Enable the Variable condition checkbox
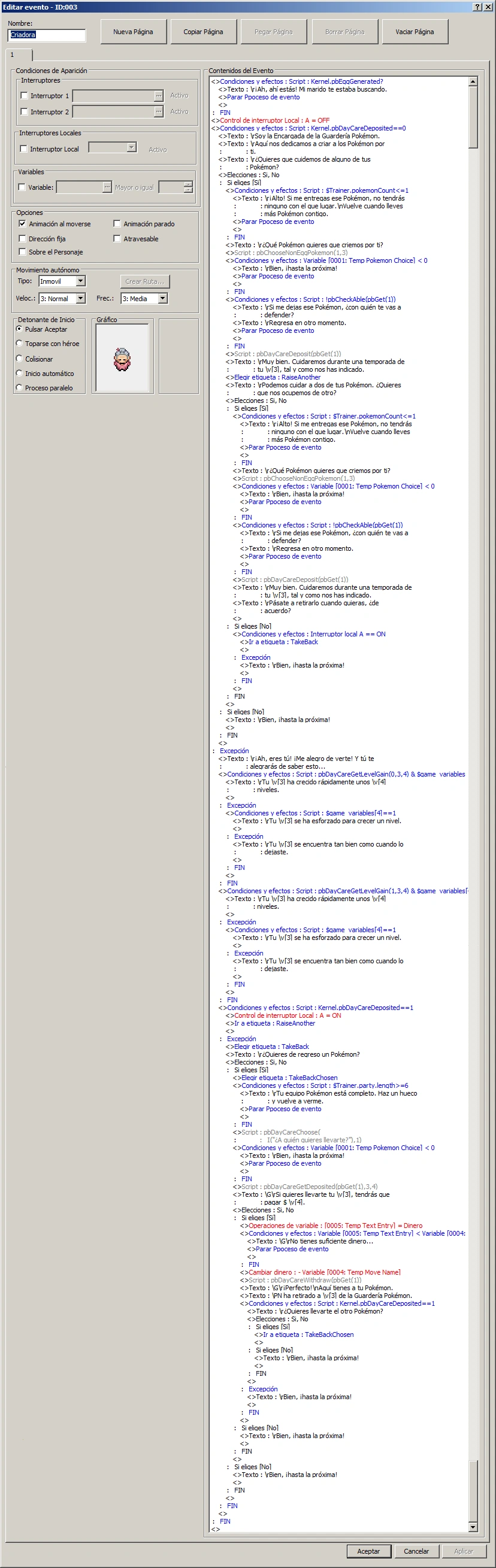The image size is (496, 1568). (22, 187)
